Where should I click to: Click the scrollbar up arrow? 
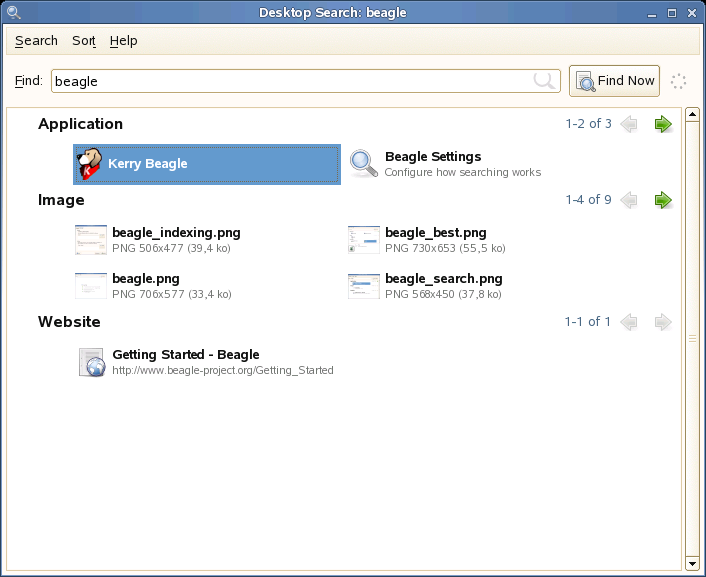tap(692, 114)
